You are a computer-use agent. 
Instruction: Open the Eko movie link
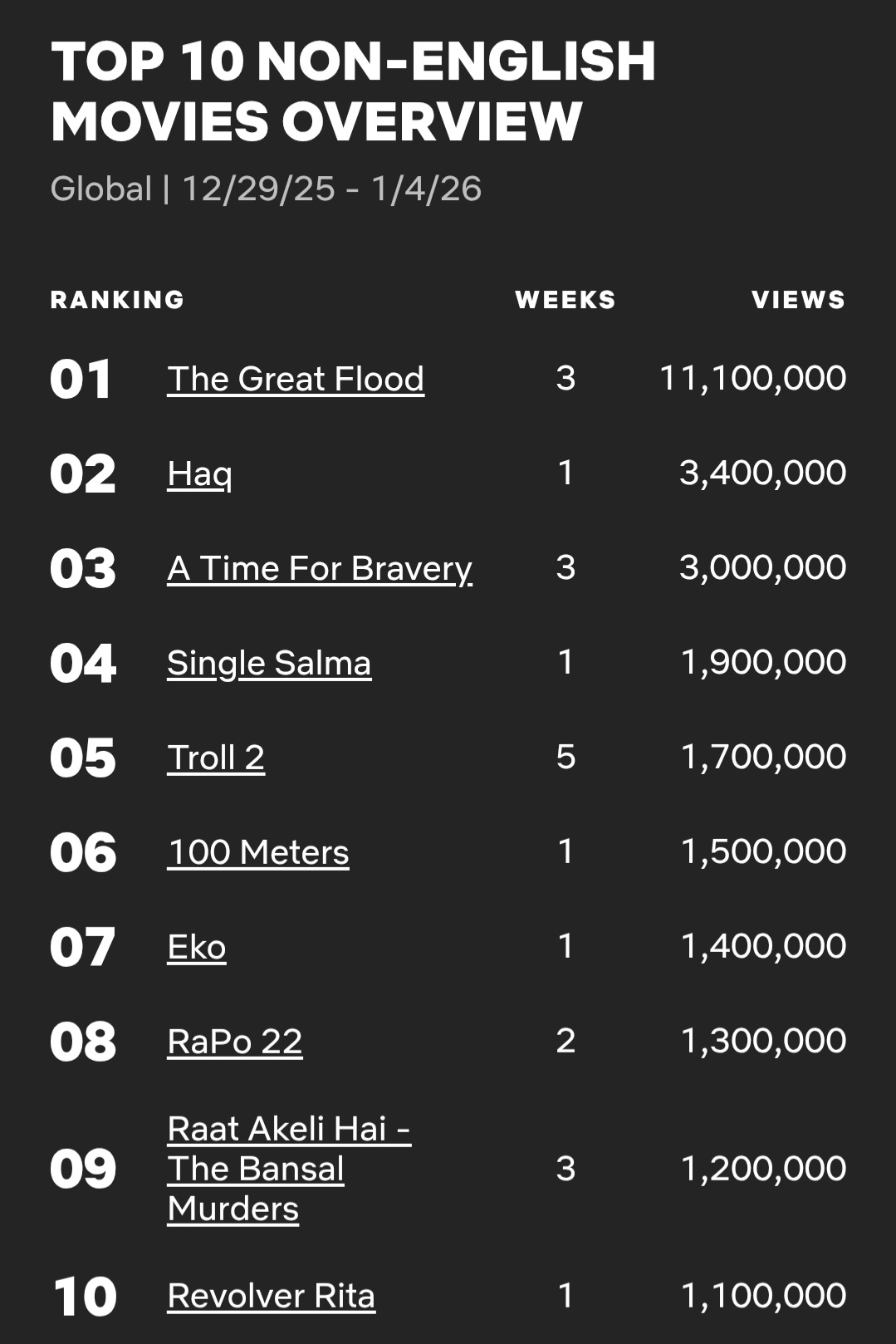coord(196,947)
